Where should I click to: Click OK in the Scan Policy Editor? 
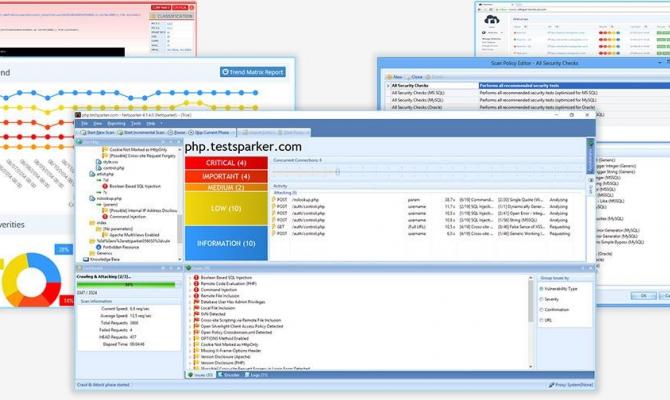(x=643, y=296)
